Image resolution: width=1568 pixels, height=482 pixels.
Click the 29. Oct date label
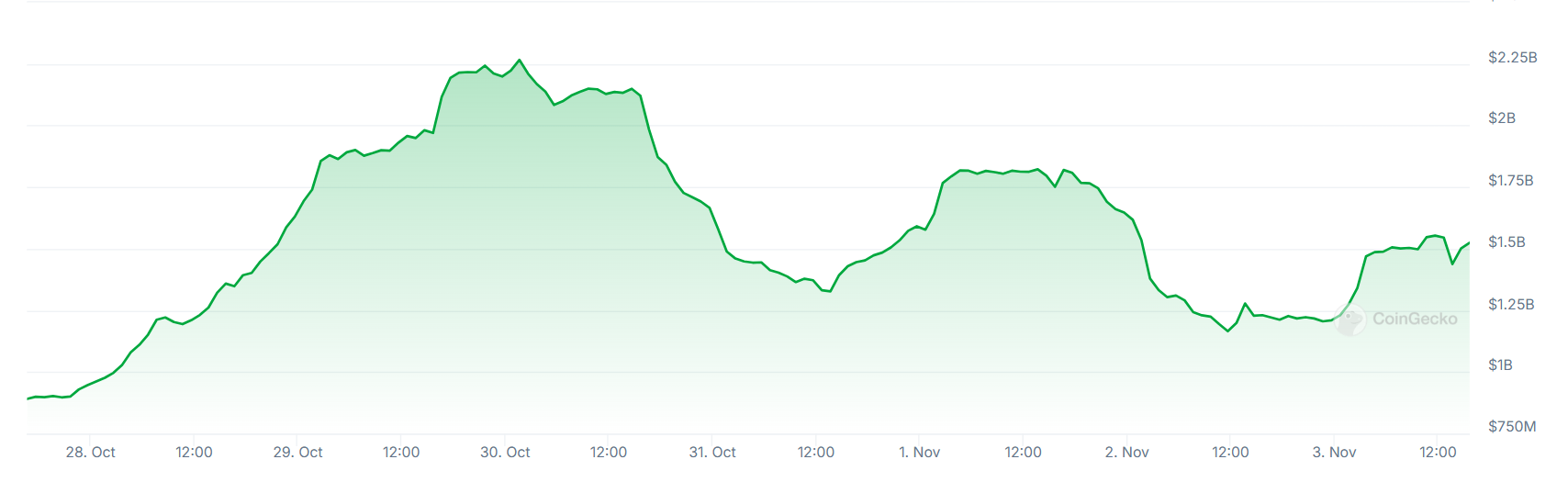point(298,453)
